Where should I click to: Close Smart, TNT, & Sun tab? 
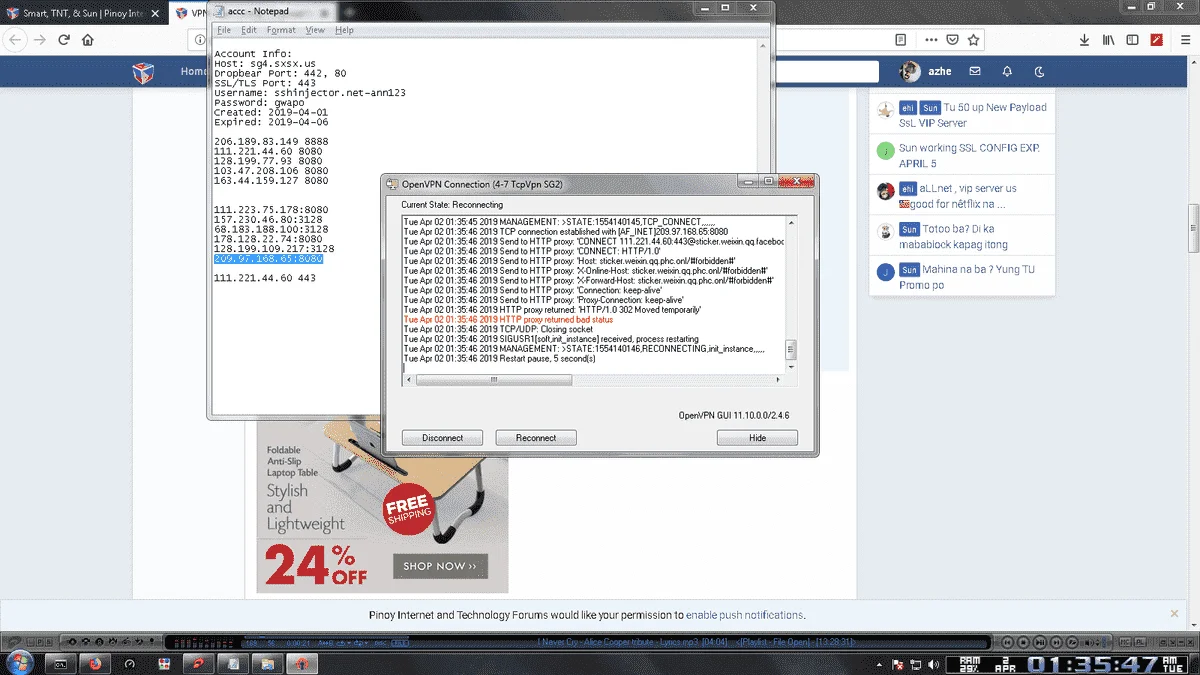pos(156,13)
